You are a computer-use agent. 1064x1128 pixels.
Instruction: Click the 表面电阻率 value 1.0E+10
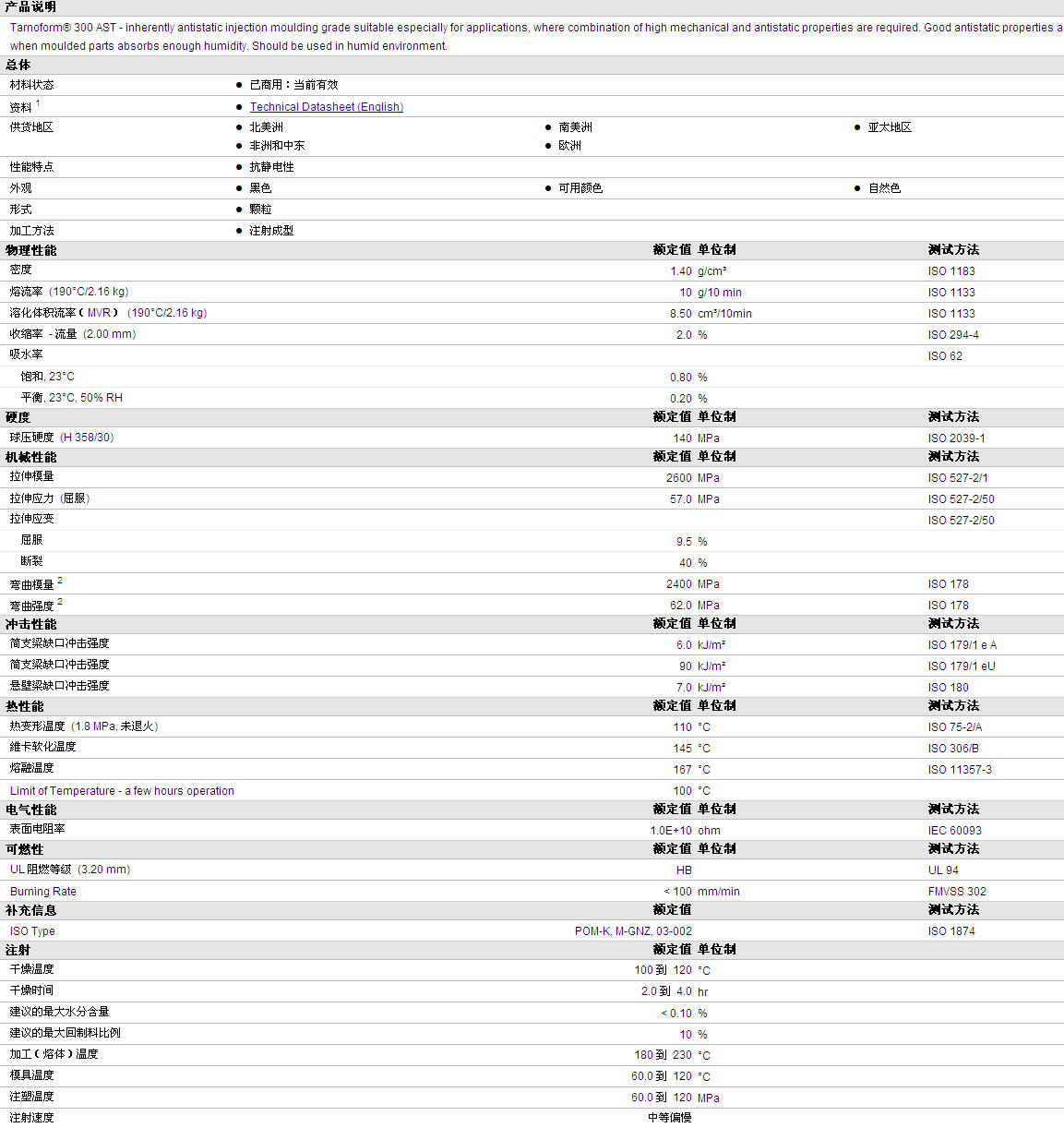671,831
